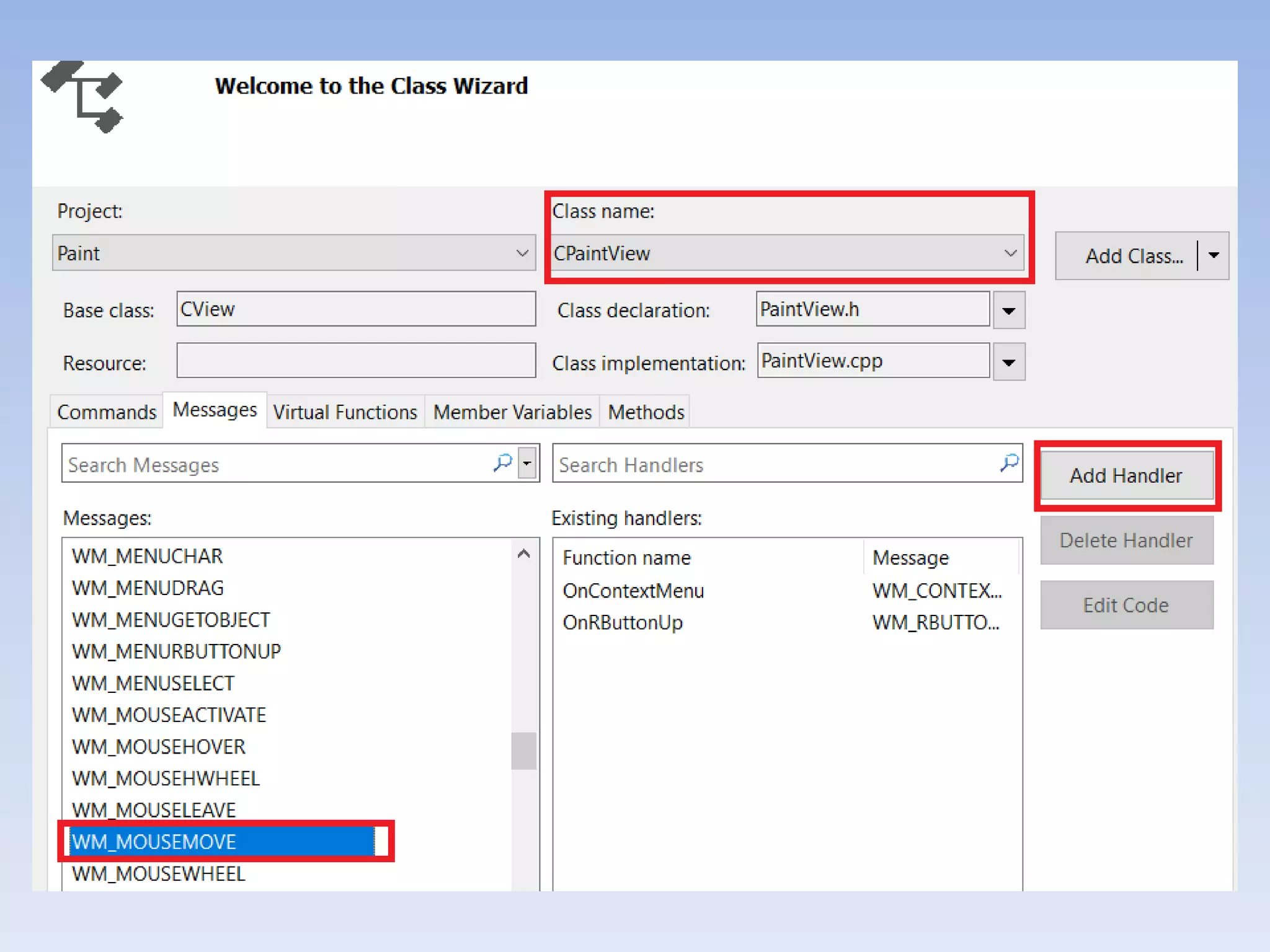The image size is (1270, 952).
Task: Switch to the Virtual Functions tab
Action: pos(345,412)
